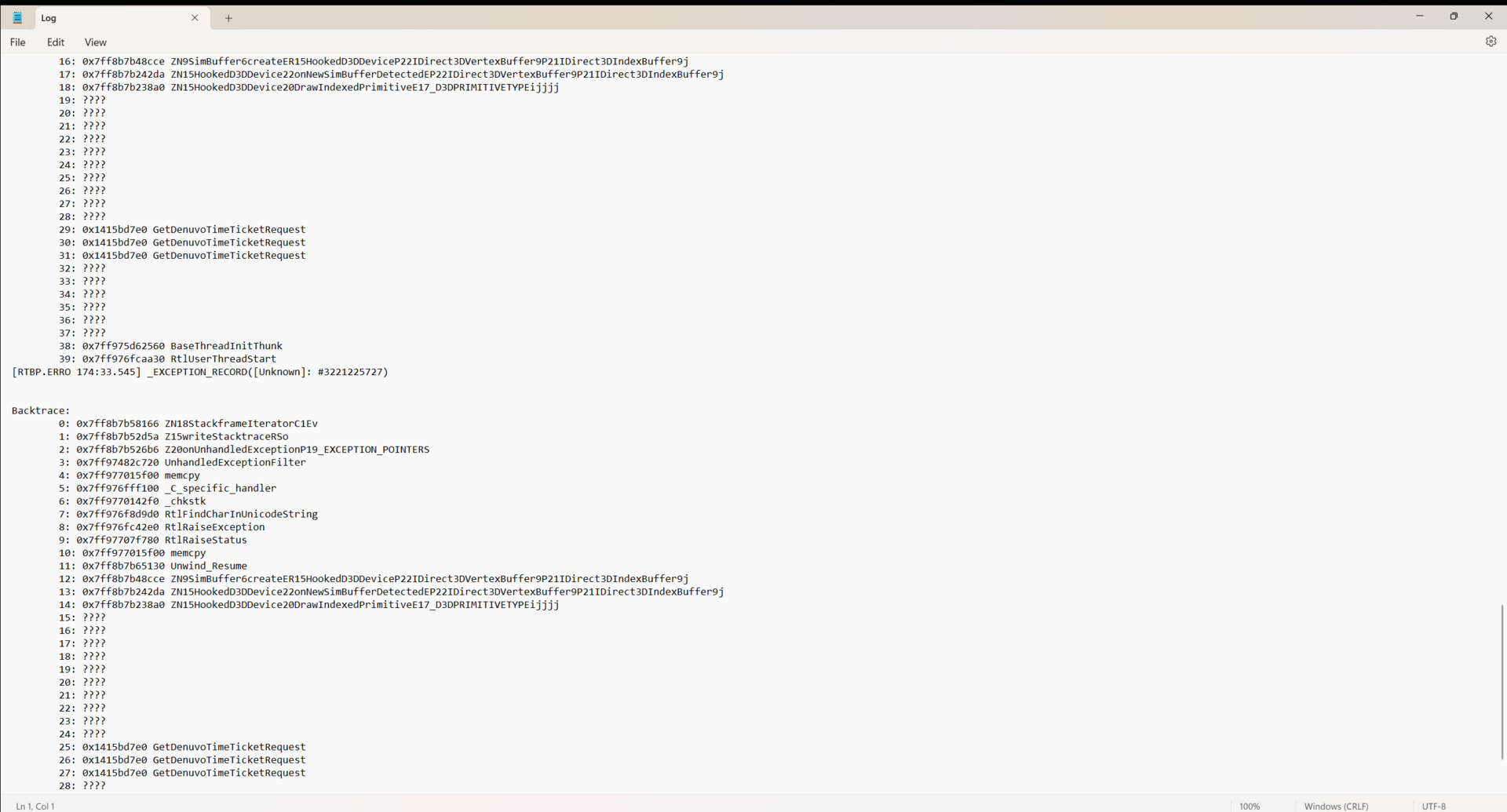
Task: Click the Notepad app icon
Action: (17, 17)
